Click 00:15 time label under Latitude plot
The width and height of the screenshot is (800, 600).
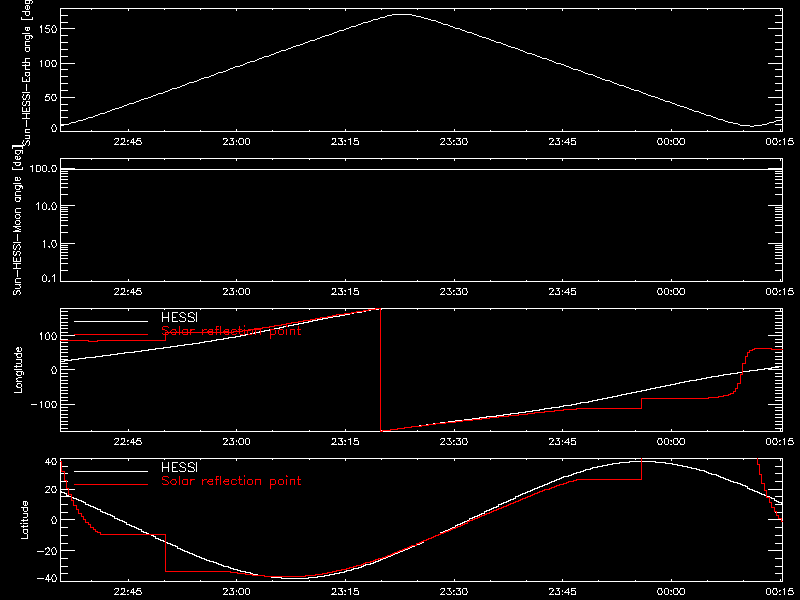[x=780, y=592]
